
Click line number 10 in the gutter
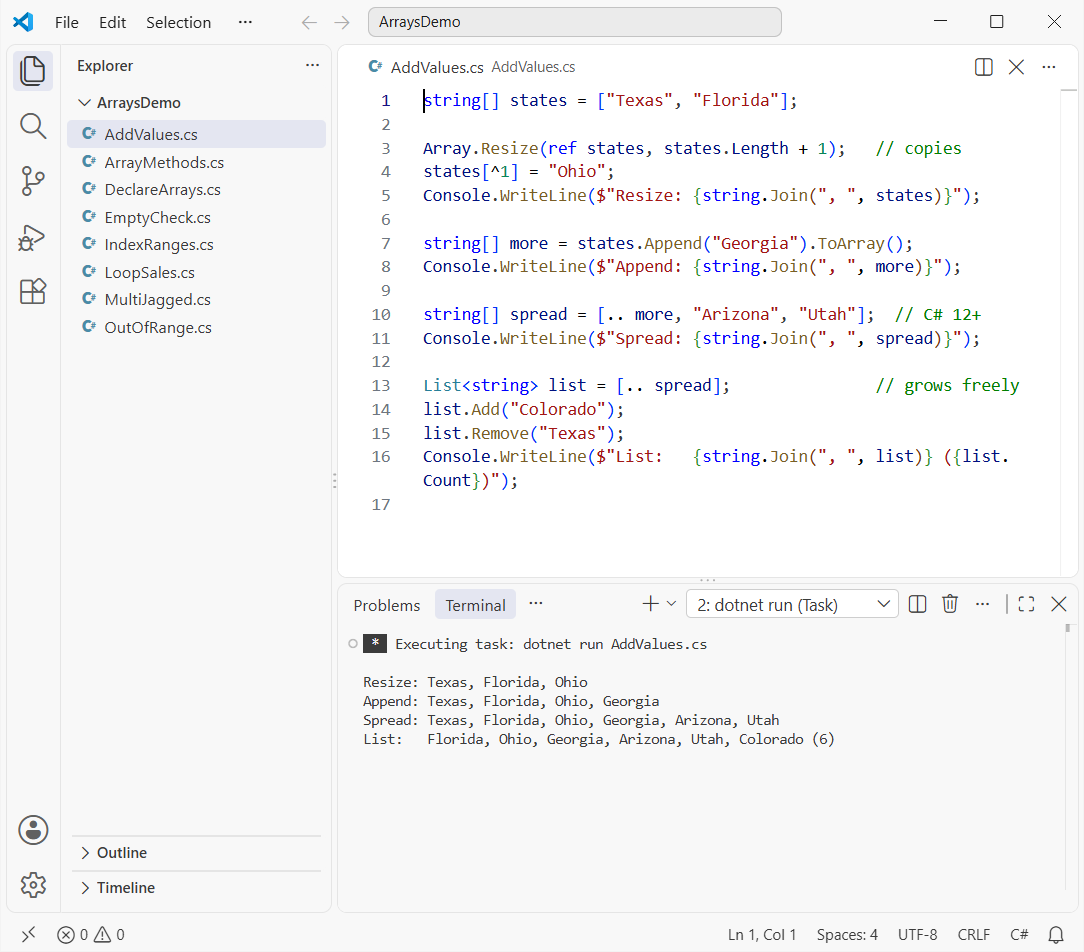(x=381, y=315)
